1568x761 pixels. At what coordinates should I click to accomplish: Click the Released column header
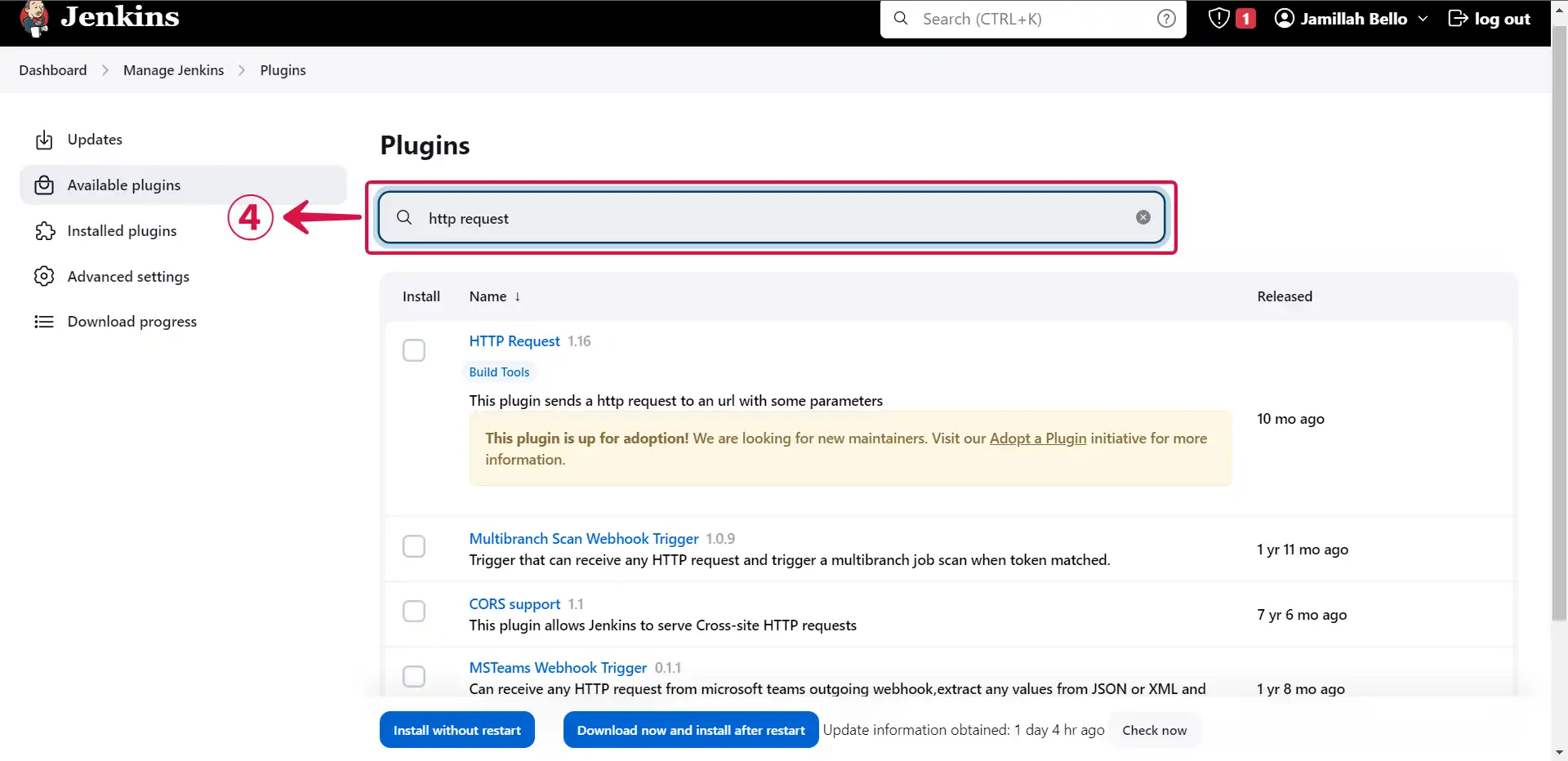pos(1285,296)
